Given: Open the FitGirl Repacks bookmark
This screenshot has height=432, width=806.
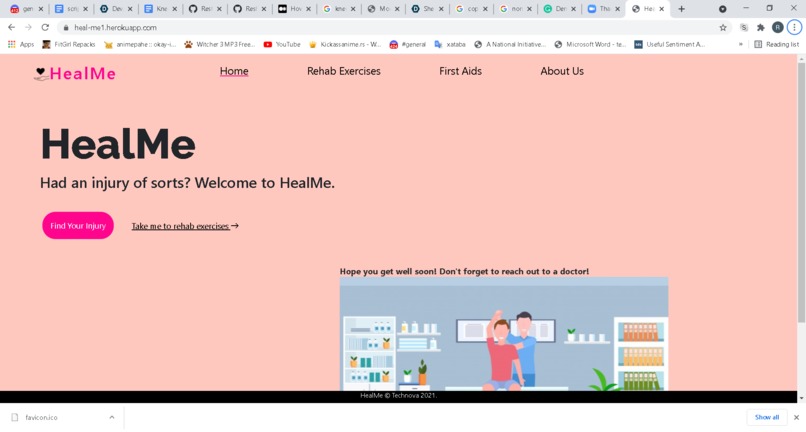Looking at the screenshot, I should pyautogui.click(x=69, y=44).
